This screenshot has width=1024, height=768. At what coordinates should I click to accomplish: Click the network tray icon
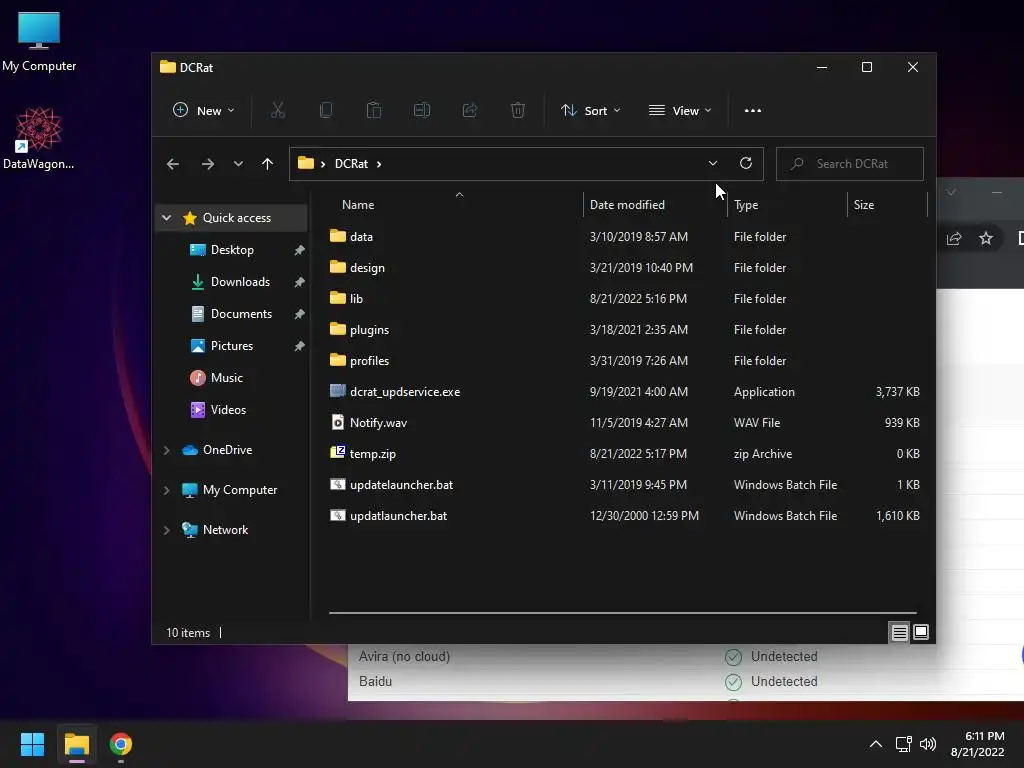903,744
